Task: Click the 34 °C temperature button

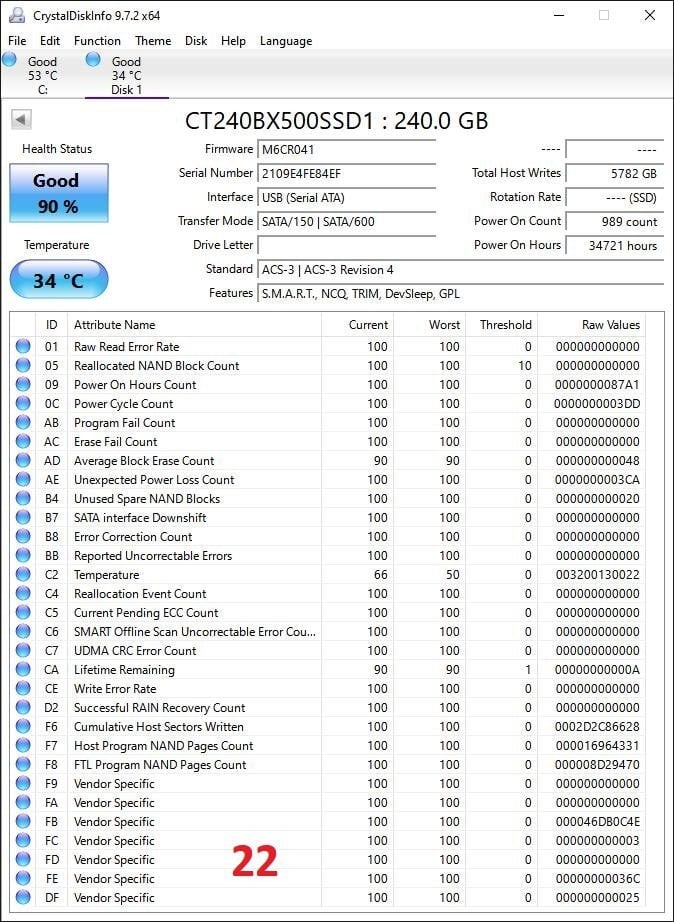Action: [x=59, y=280]
